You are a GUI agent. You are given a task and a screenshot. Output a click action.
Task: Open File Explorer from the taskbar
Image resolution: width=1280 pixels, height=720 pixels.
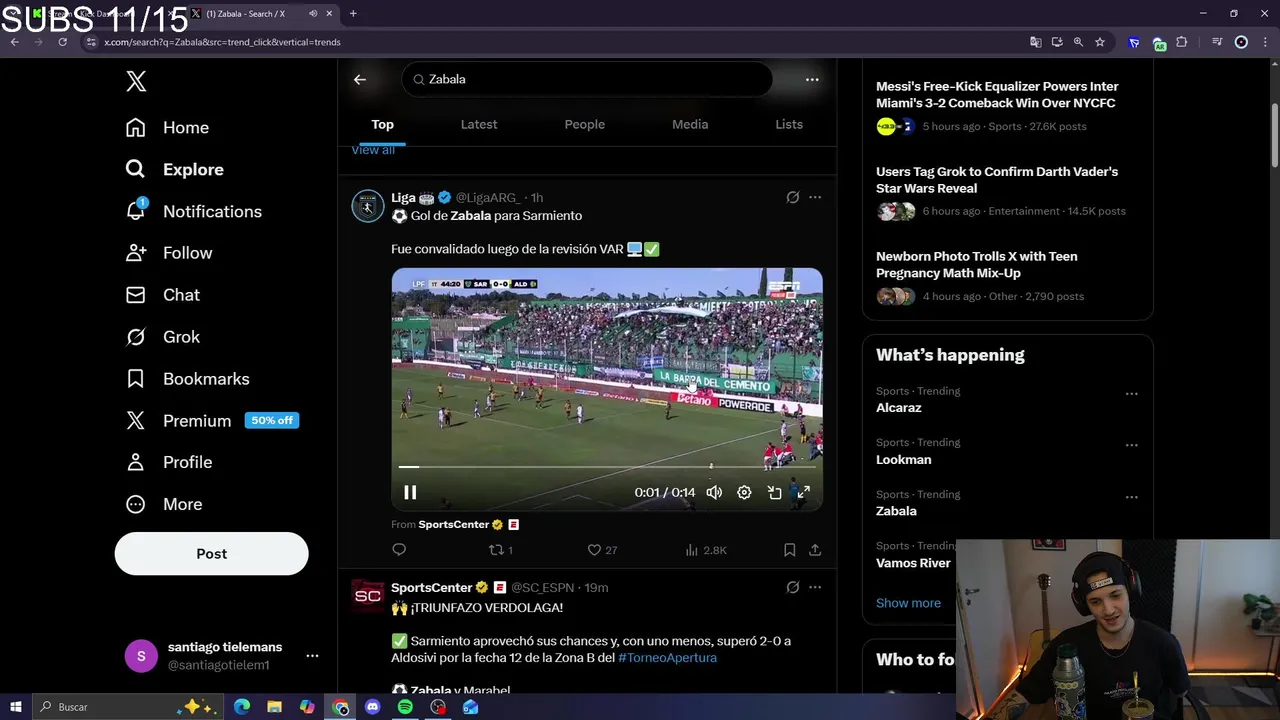[x=274, y=707]
